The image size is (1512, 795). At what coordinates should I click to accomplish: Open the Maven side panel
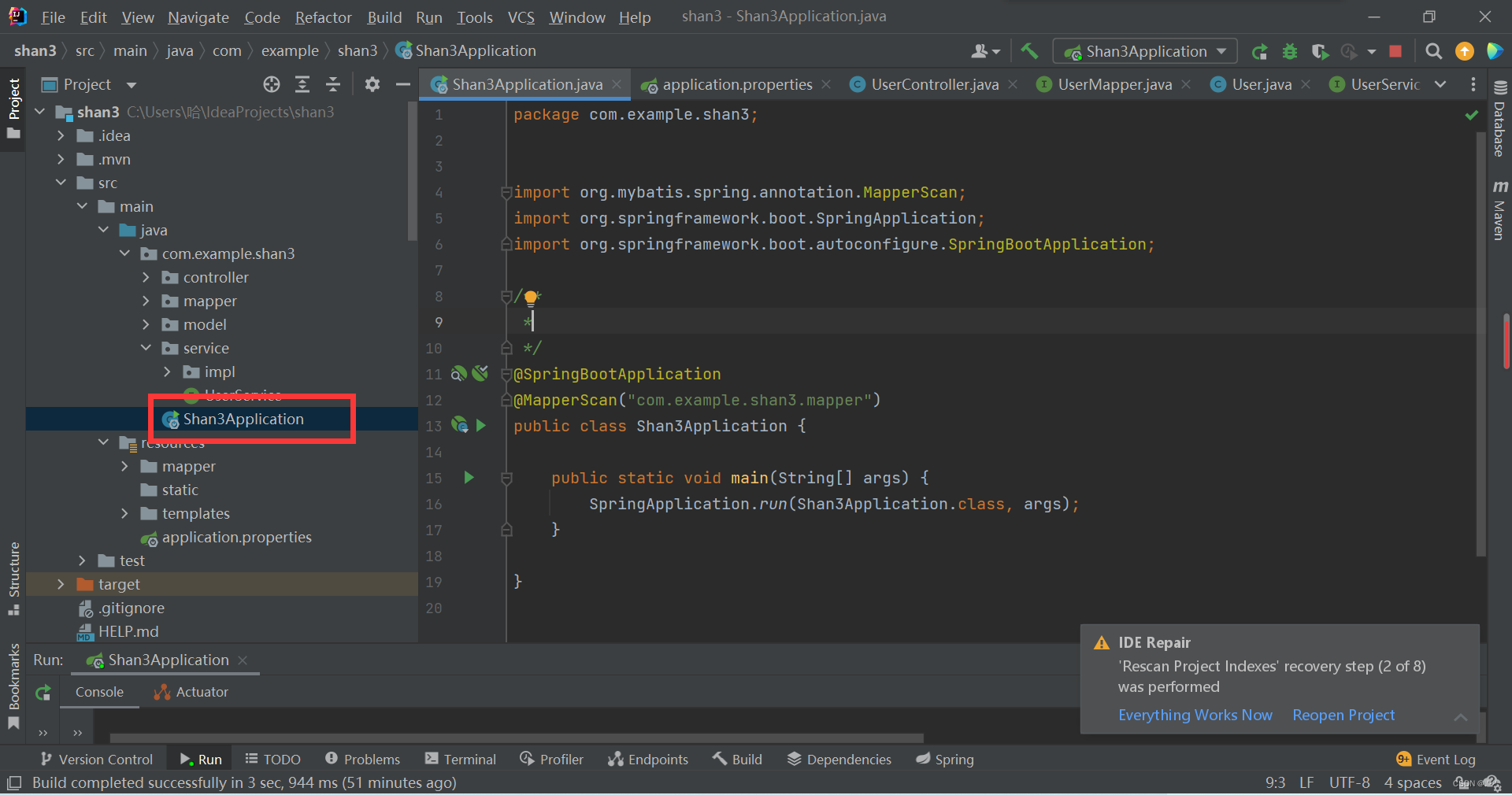(1499, 209)
